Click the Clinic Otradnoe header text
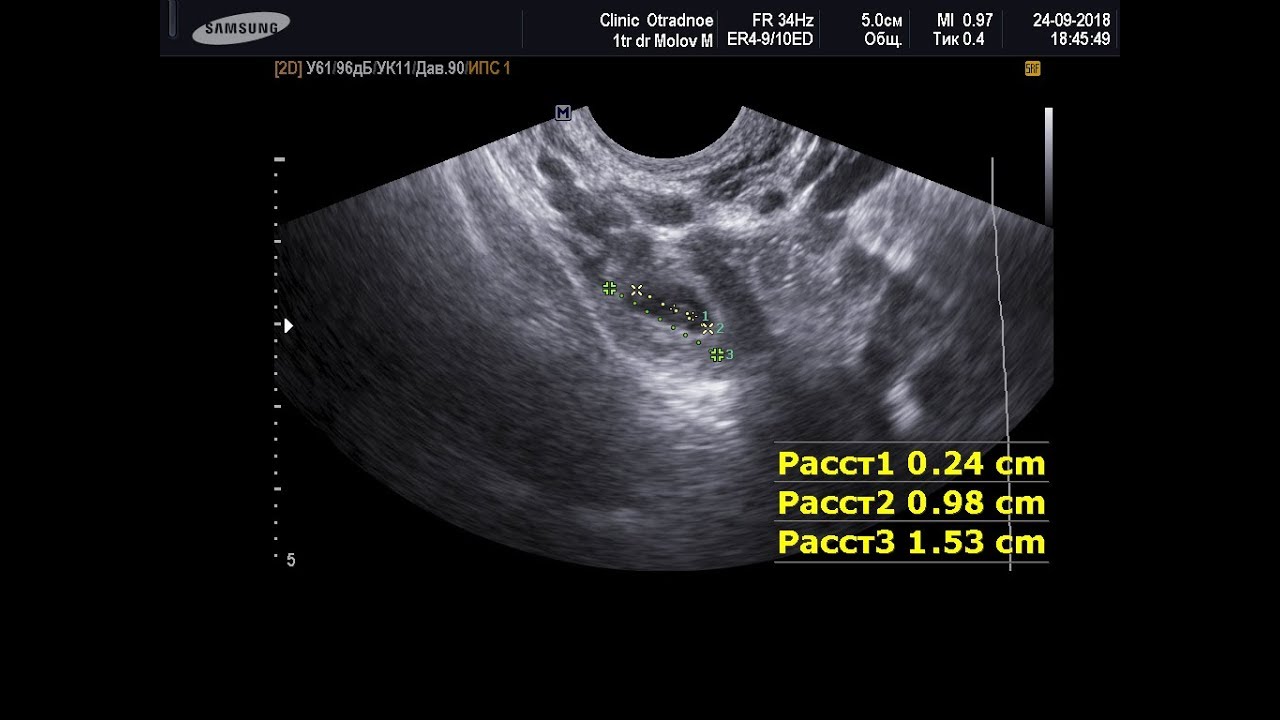The image size is (1280, 720). click(656, 20)
